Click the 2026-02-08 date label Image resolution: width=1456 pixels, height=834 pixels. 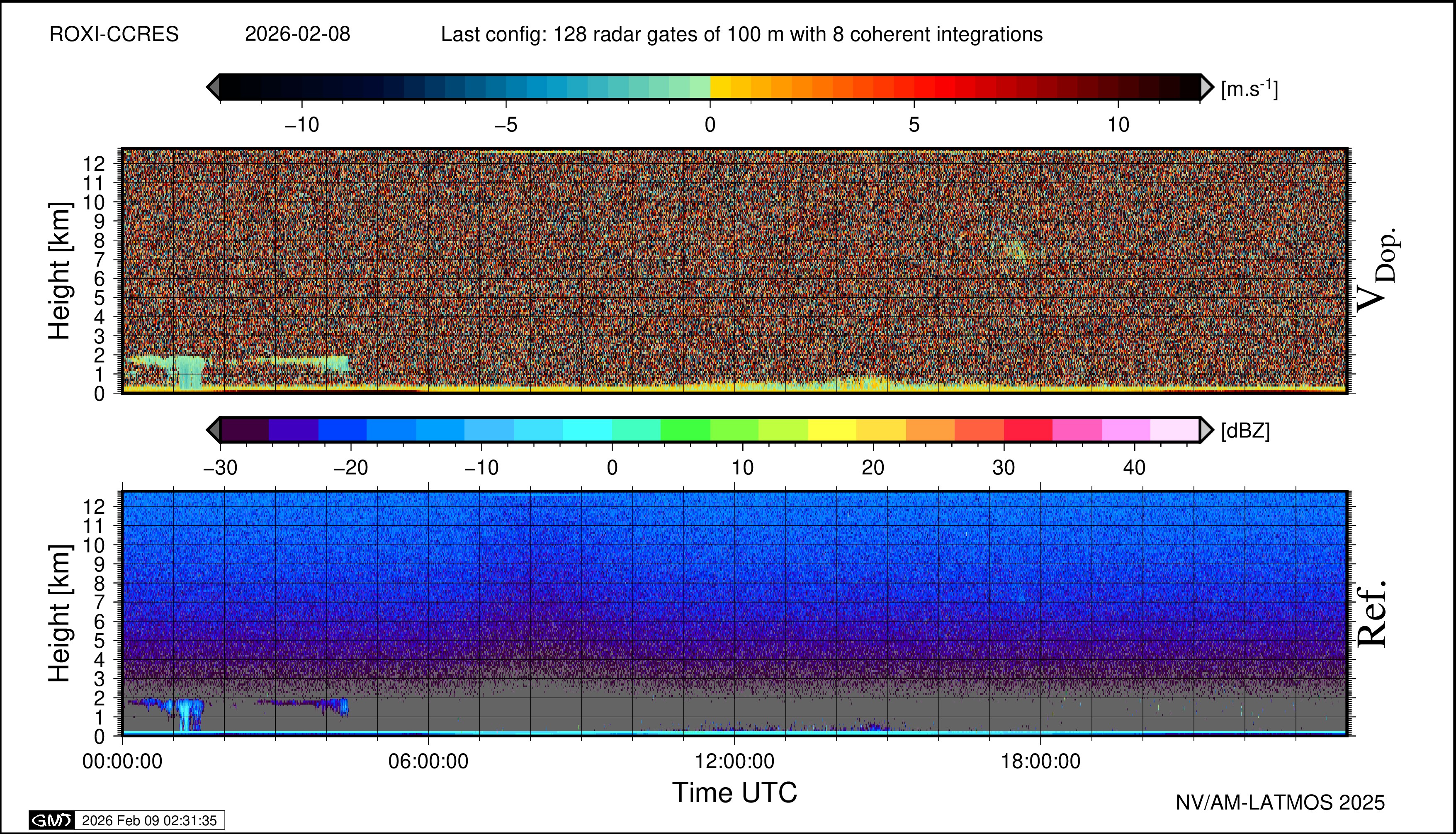point(297,34)
